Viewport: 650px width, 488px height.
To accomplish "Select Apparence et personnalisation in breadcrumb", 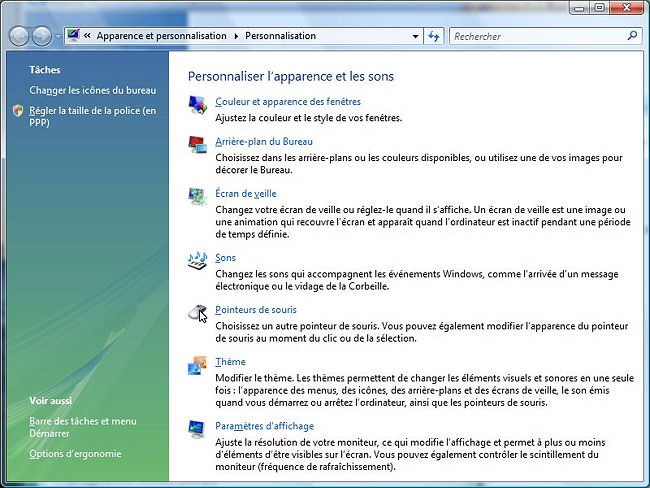I will pos(161,36).
